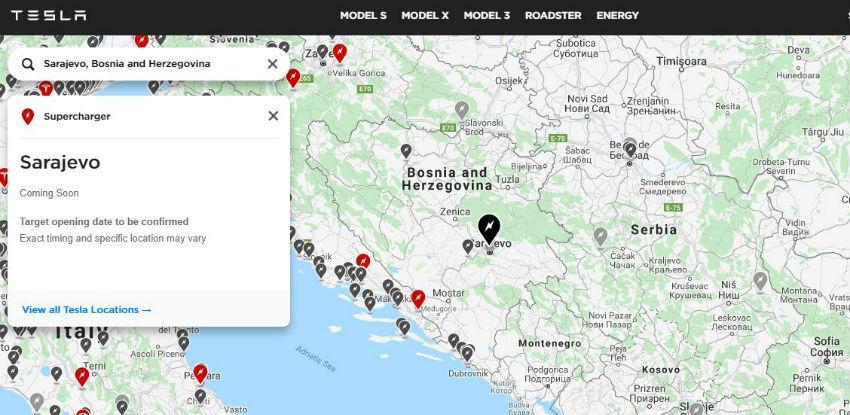Click the Tesla logo in header
Screen dimensions: 850x415
pos(48,15)
